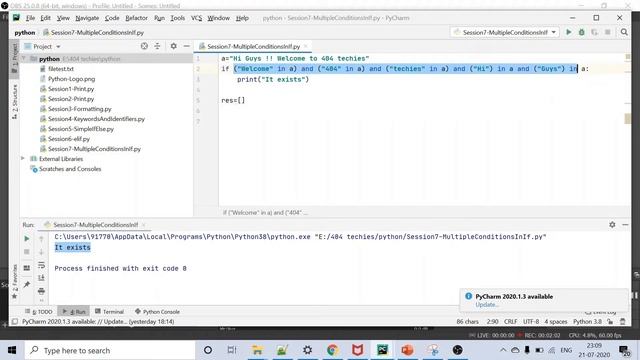The height and width of the screenshot is (360, 640).
Task: Click locate file target icon in Project panel
Action: pyautogui.click(x=144, y=46)
